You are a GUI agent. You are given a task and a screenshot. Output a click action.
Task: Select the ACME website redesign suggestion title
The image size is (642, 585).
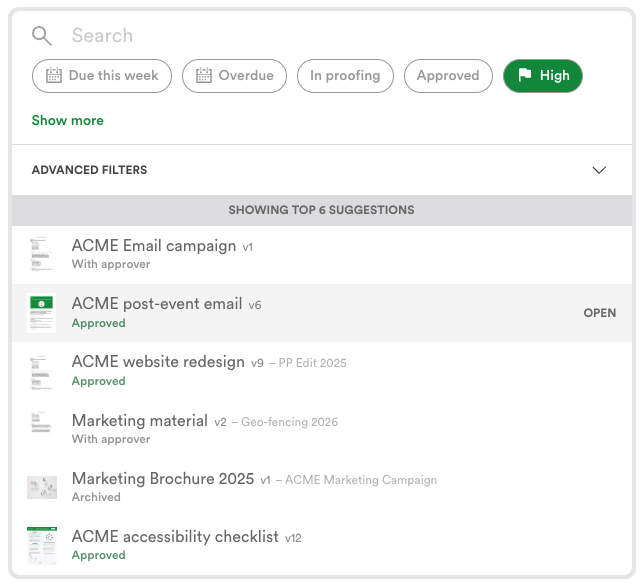click(x=158, y=362)
